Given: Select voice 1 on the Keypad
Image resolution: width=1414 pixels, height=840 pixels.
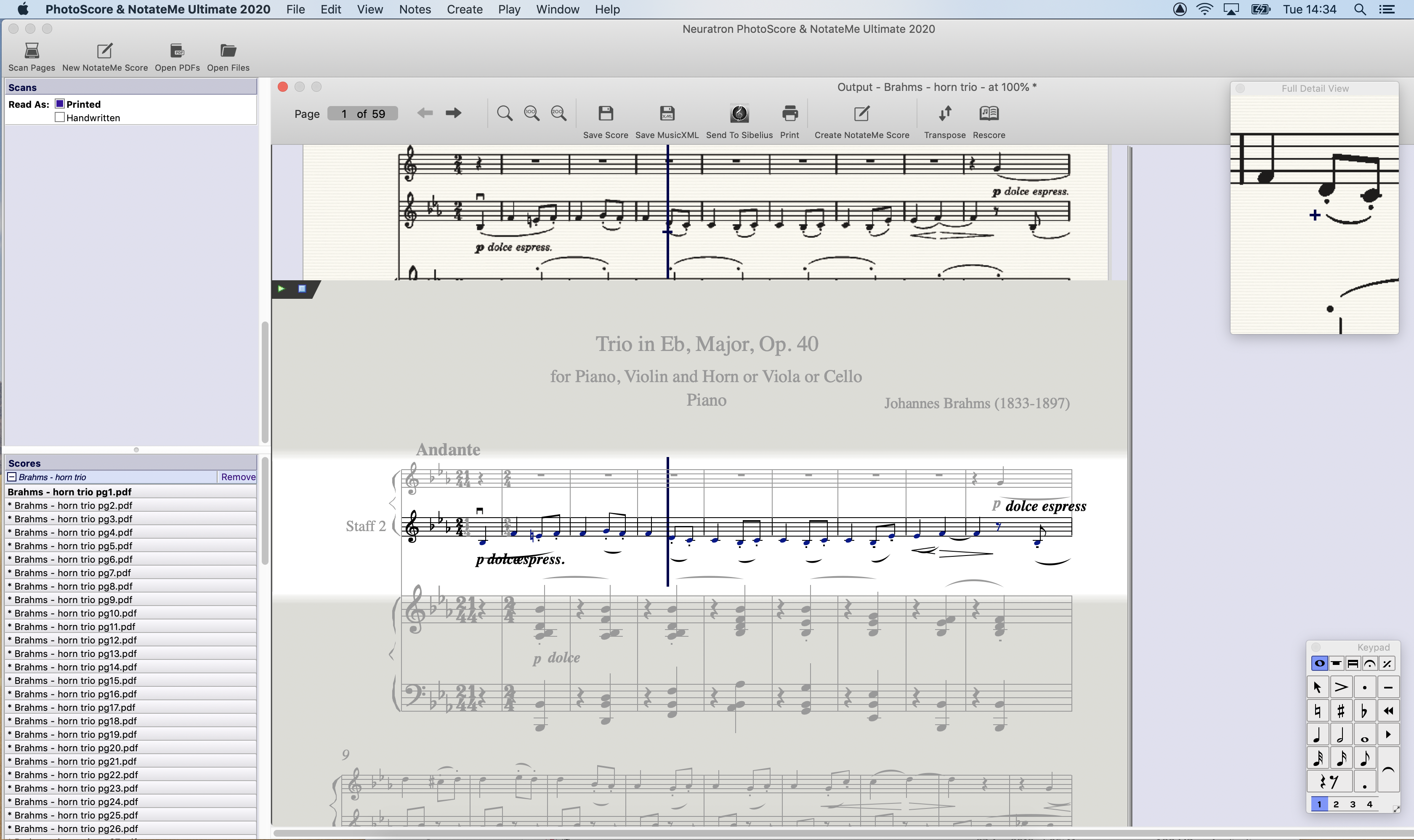Looking at the screenshot, I should 1319,804.
